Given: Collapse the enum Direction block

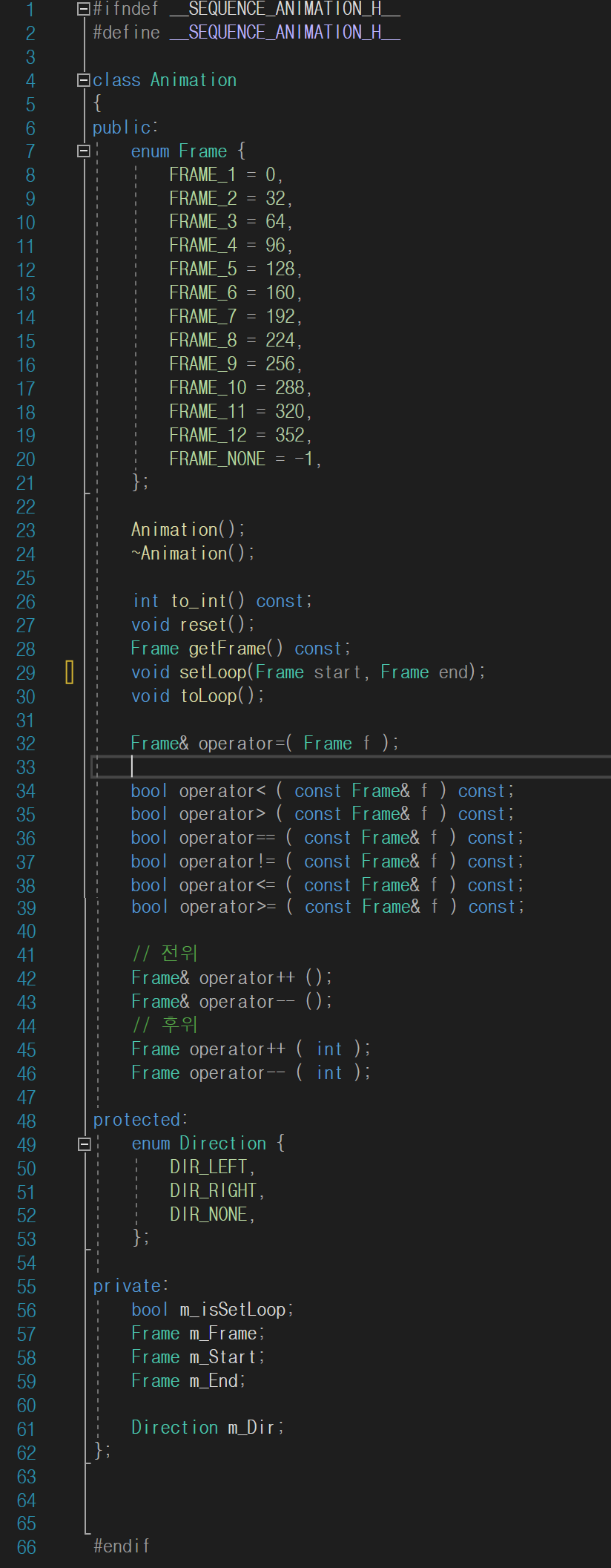Looking at the screenshot, I should pos(84,1144).
